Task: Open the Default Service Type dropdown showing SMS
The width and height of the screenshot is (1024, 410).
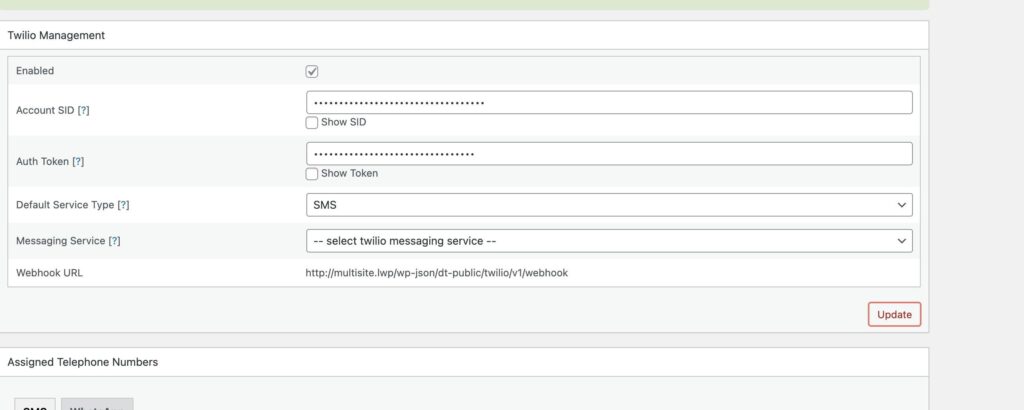Action: 608,205
